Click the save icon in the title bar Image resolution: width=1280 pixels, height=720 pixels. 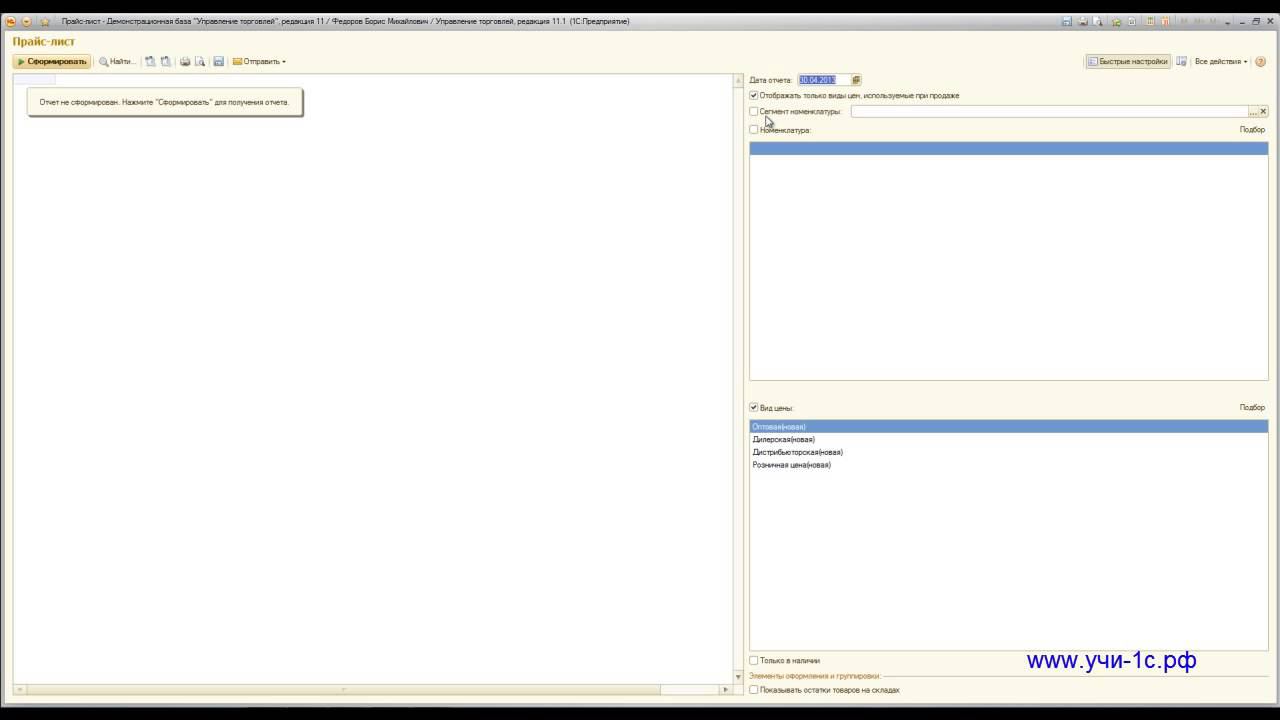(x=1067, y=21)
